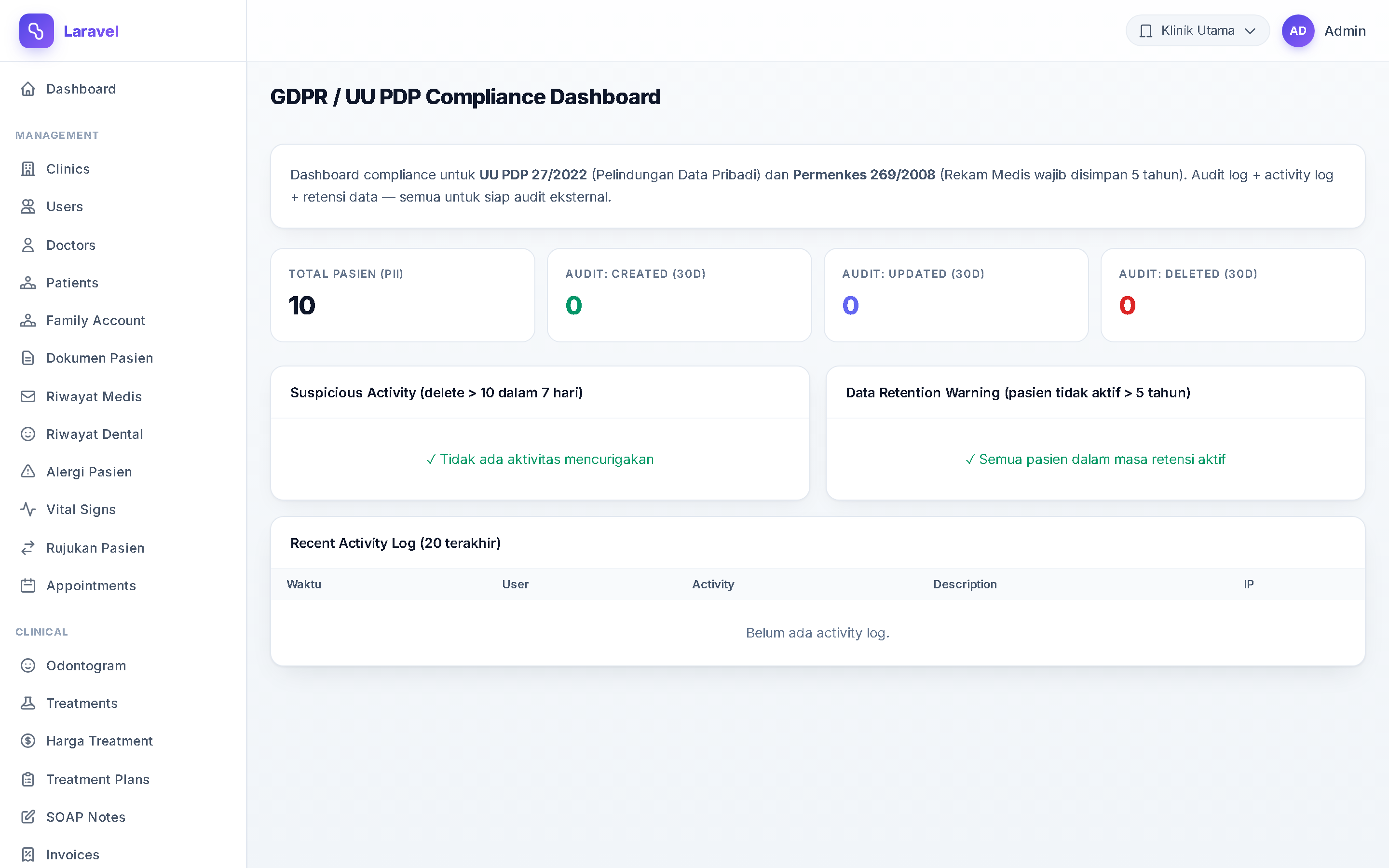Click the Recent Activity Log heading
Viewport: 1389px width, 868px height.
tap(395, 543)
